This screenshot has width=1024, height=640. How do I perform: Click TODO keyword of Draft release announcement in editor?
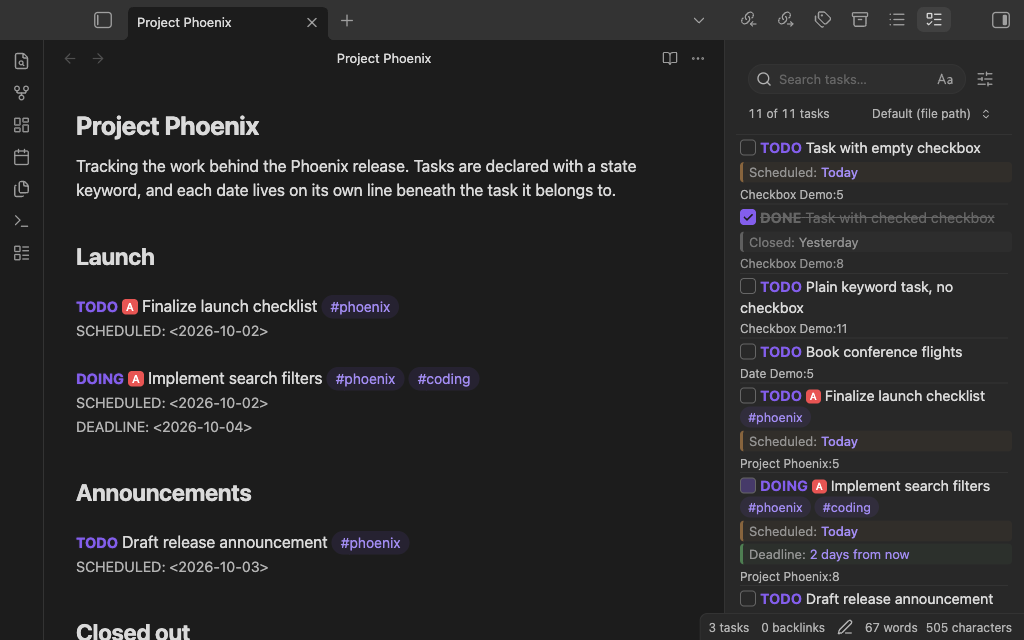(x=97, y=543)
